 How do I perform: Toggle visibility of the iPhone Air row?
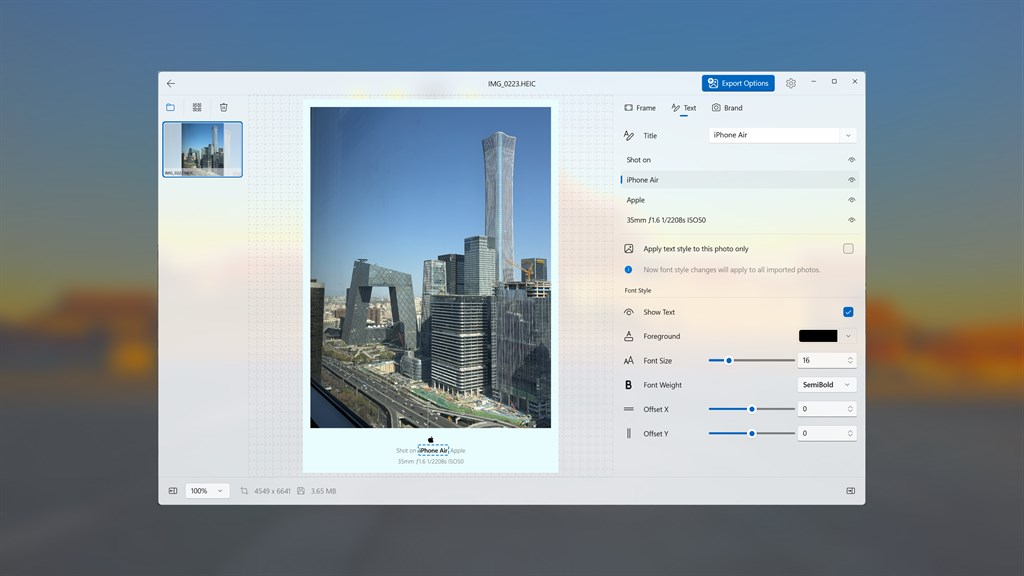[x=852, y=180]
